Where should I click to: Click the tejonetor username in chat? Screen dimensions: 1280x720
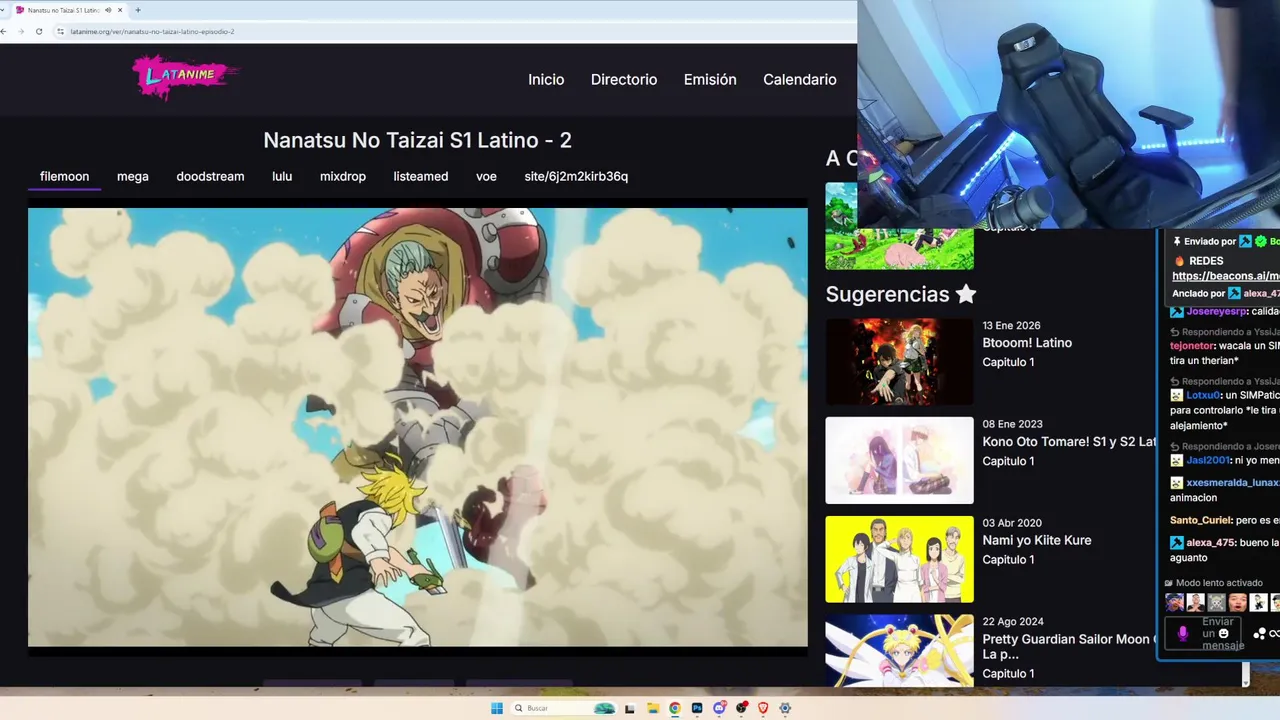point(1192,346)
